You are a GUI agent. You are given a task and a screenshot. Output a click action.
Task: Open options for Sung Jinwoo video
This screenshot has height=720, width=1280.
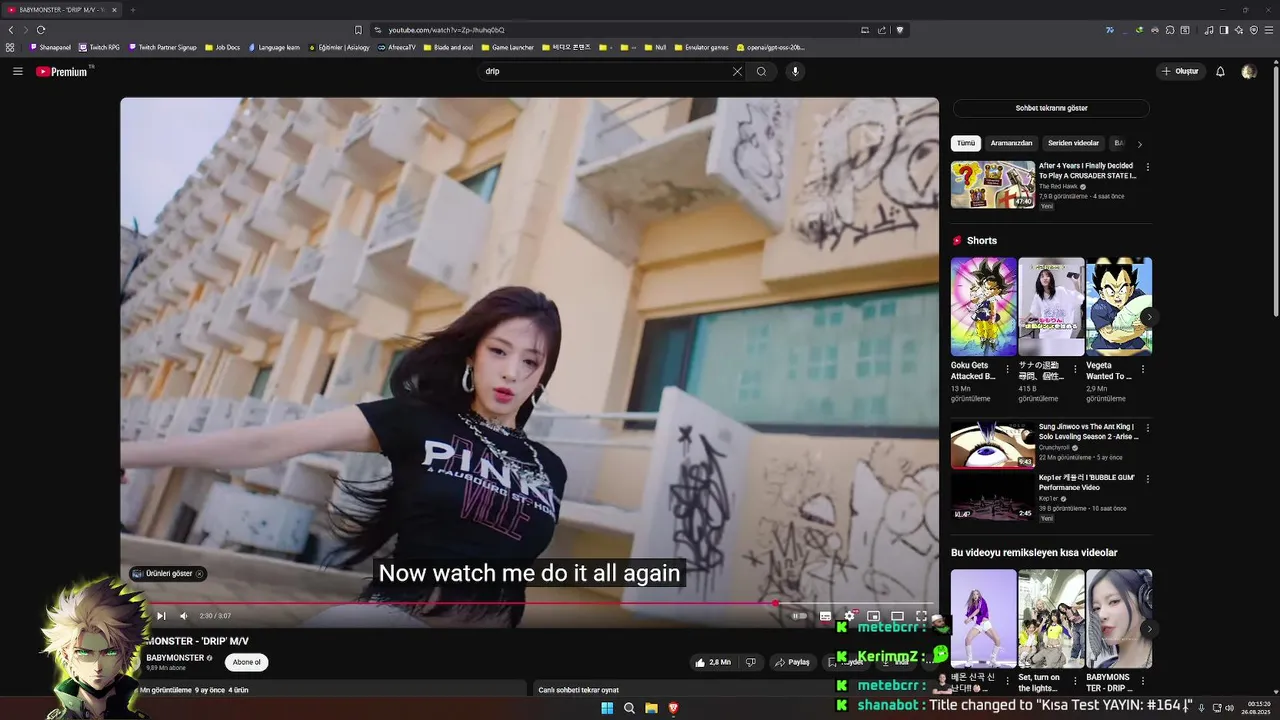pos(1147,427)
